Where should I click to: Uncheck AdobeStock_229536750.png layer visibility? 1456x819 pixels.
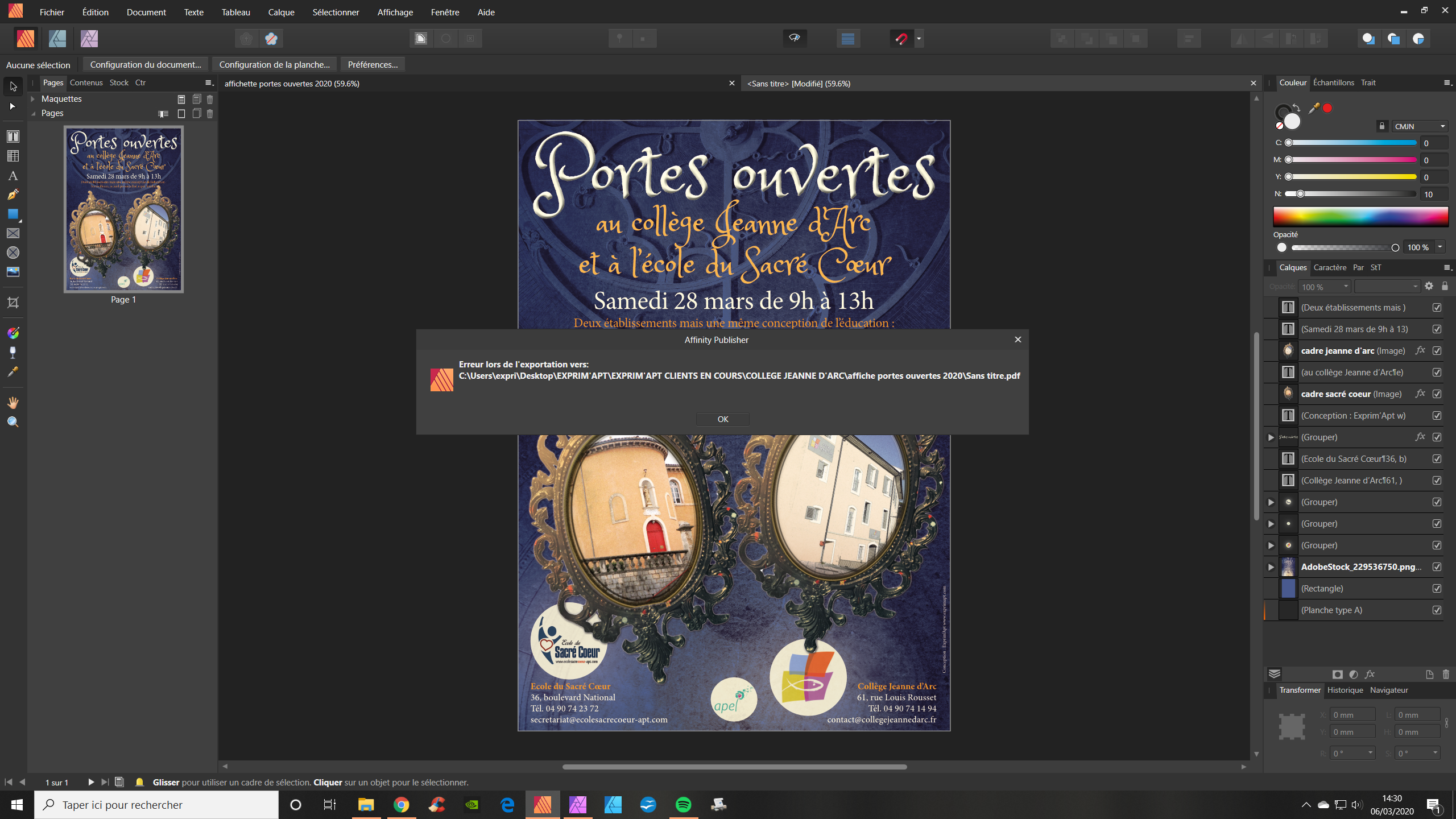click(1437, 567)
